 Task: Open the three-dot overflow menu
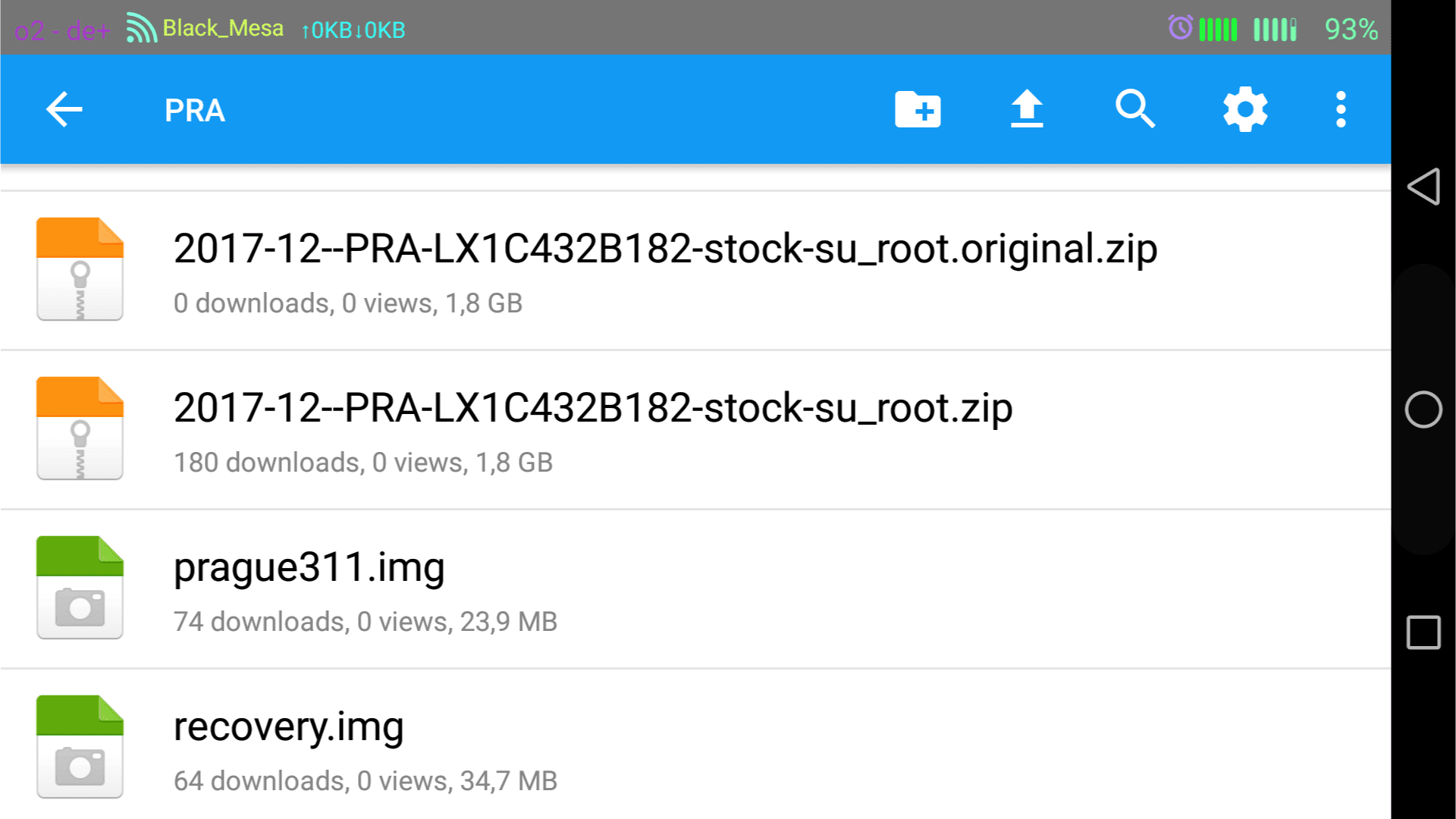[x=1341, y=109]
